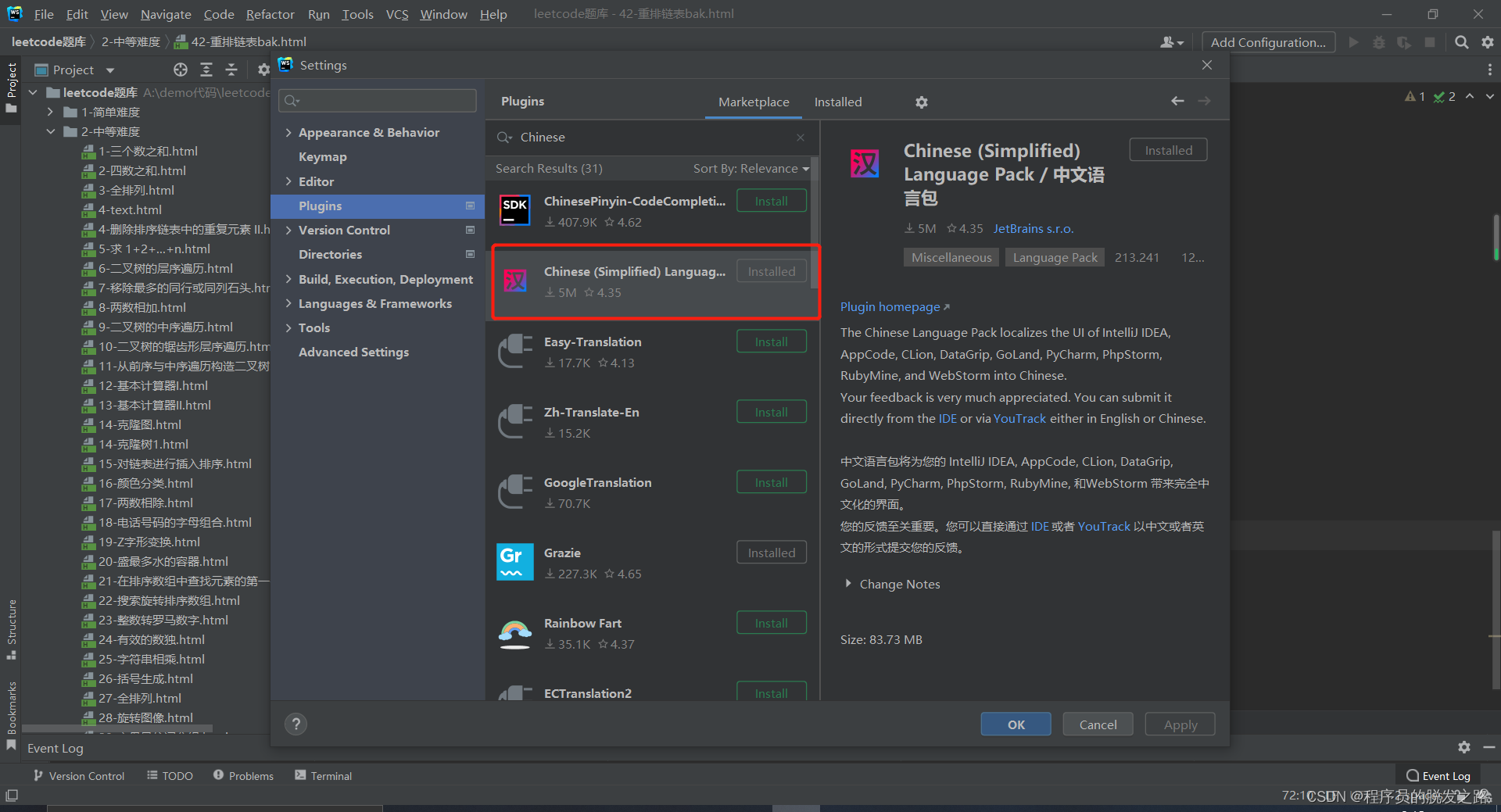Click the collapse all icon in Project panel
1501x812 pixels.
231,70
